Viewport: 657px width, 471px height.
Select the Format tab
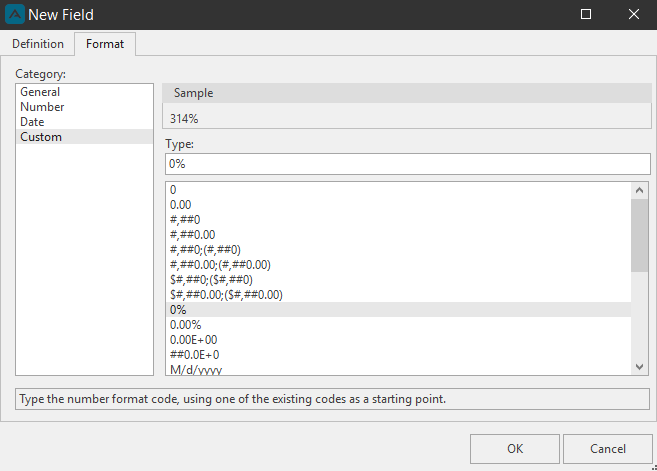105,44
